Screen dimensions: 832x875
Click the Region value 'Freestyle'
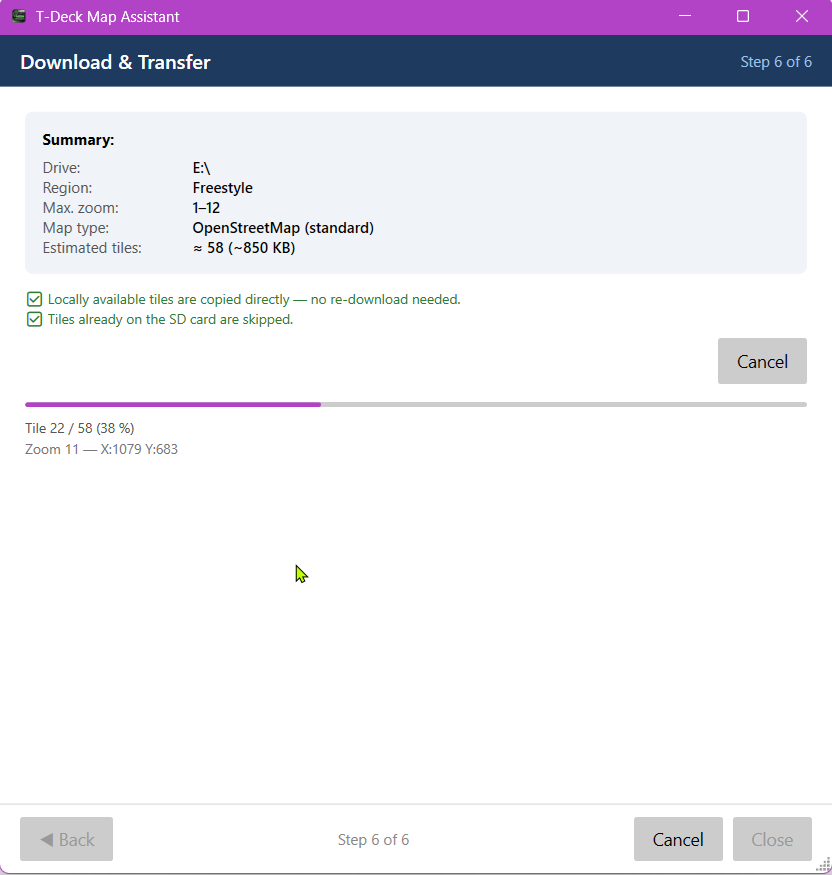point(223,188)
